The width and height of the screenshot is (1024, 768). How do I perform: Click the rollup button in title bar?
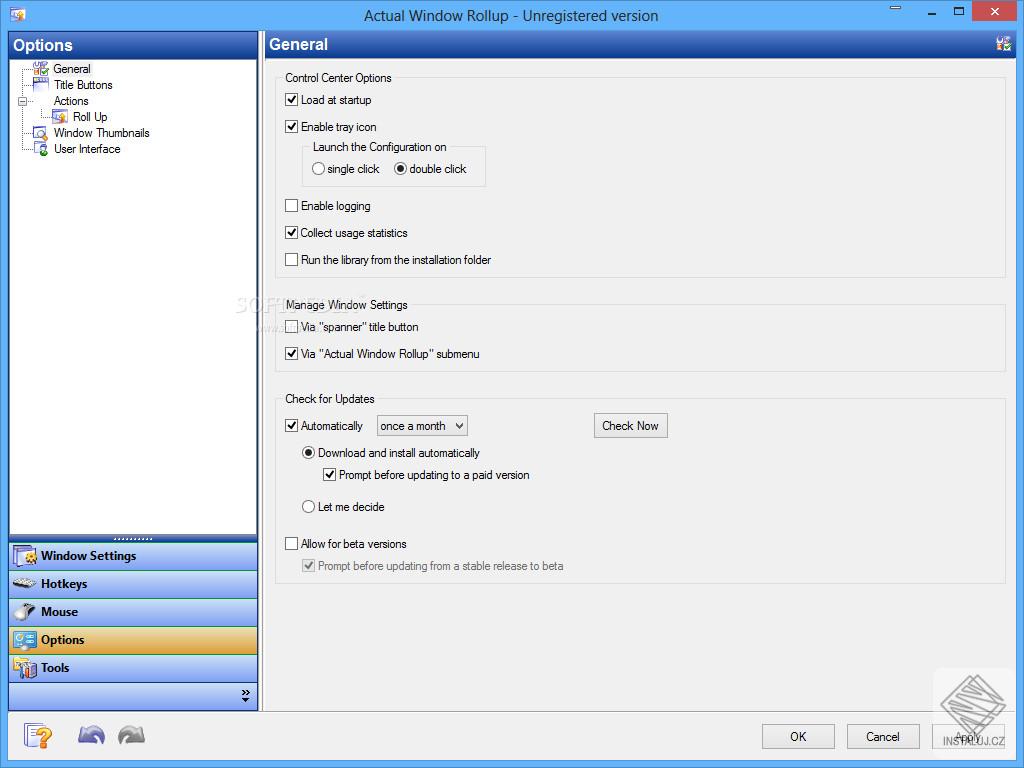pos(895,8)
